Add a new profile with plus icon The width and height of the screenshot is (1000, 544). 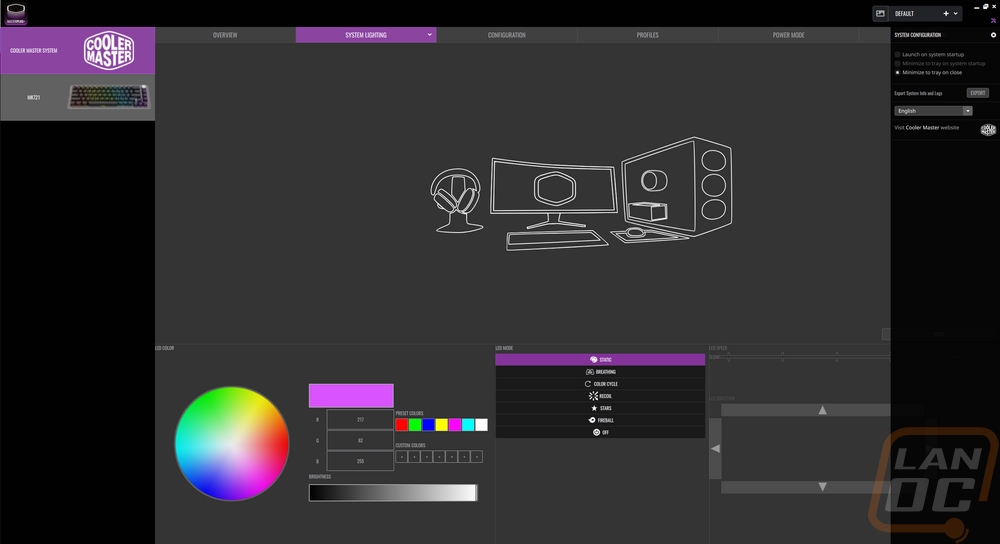coord(946,13)
